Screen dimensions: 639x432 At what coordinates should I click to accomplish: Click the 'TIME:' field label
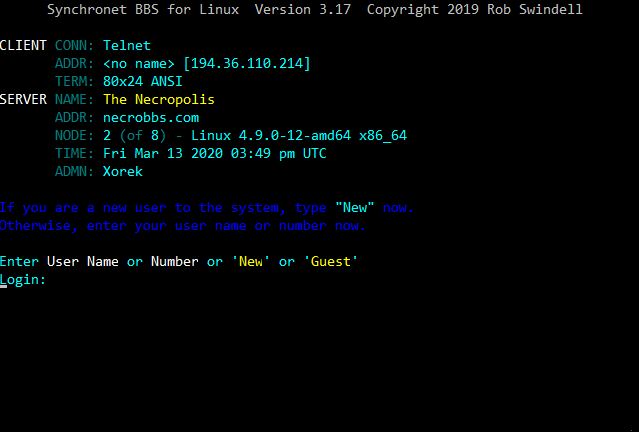[x=75, y=153]
